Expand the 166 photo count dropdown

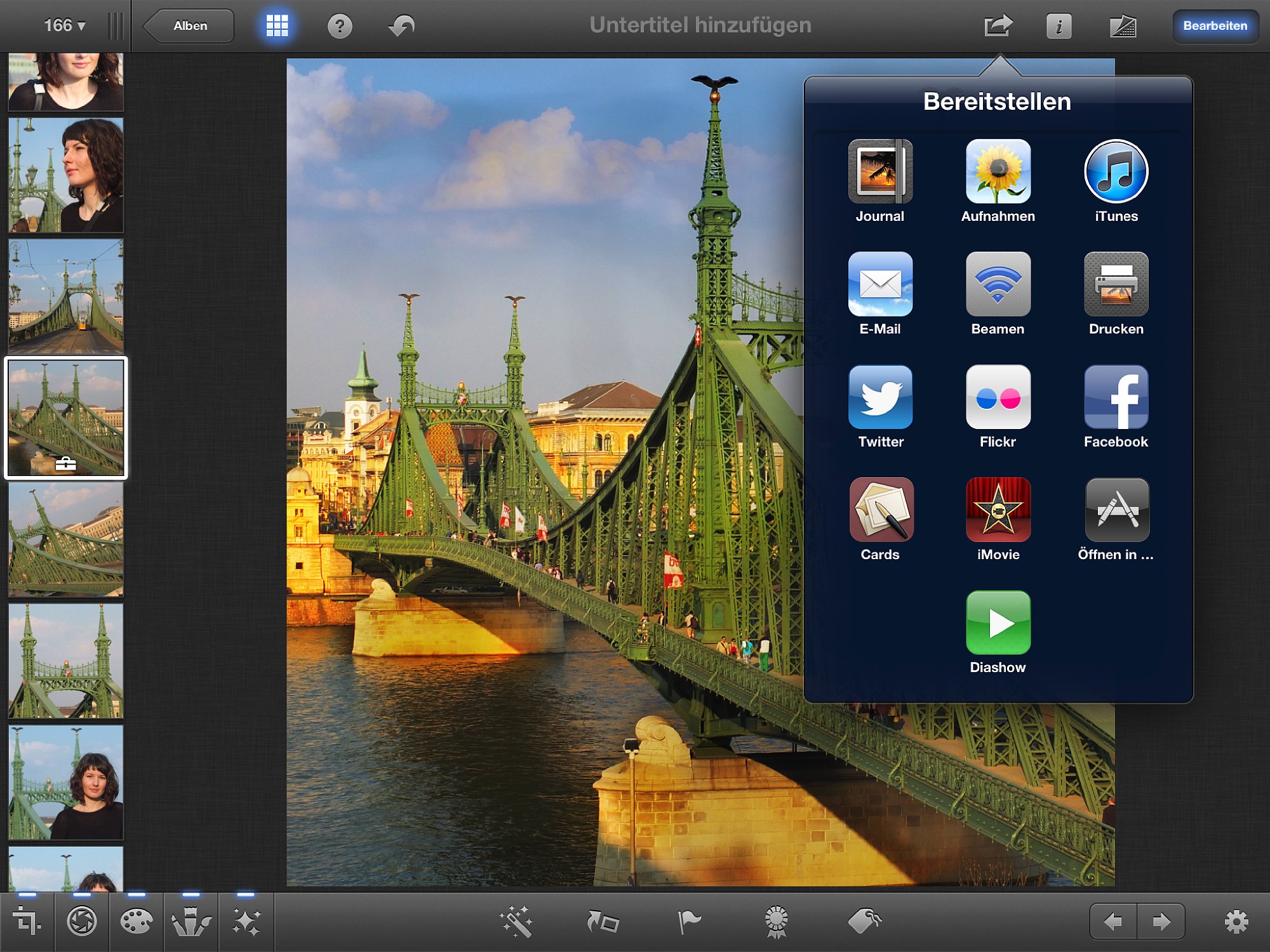pyautogui.click(x=64, y=25)
